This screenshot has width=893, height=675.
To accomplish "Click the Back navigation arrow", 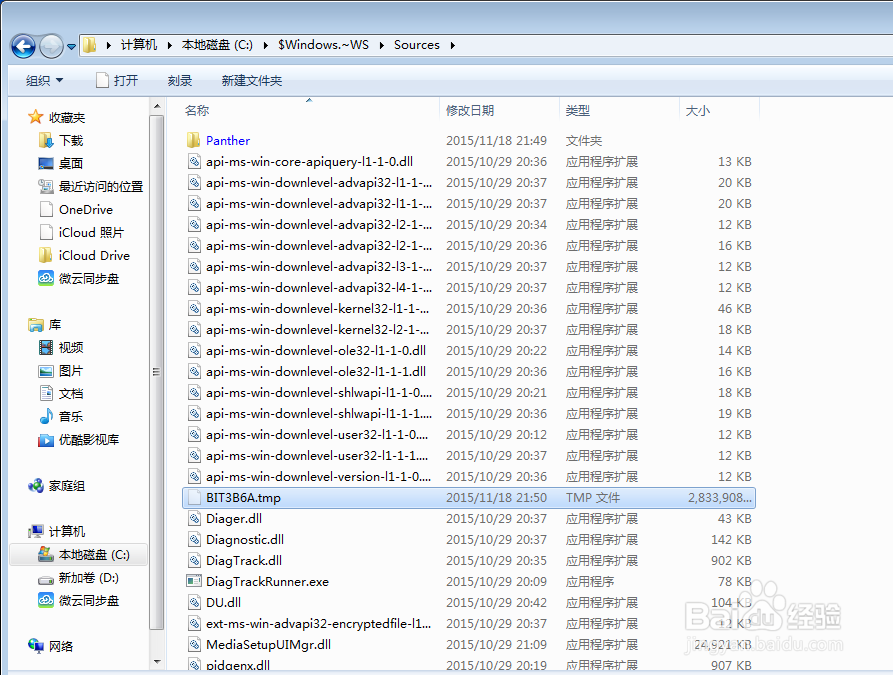I will point(22,45).
